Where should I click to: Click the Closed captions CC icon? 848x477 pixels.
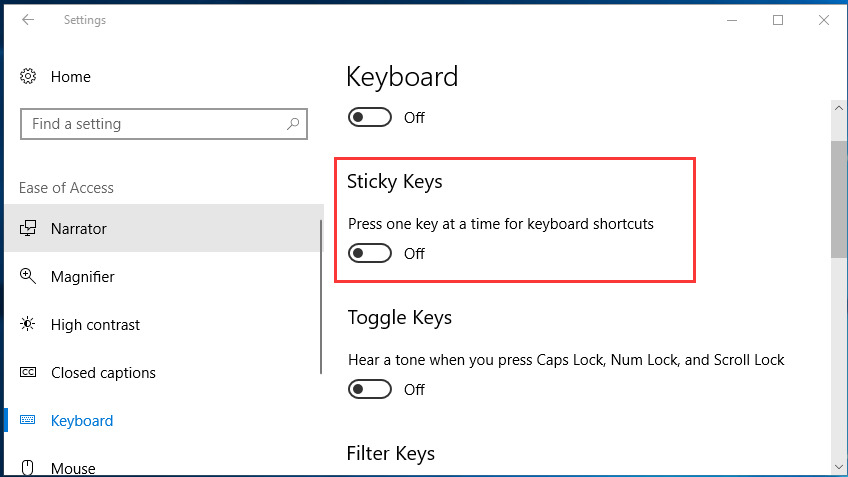[28, 372]
